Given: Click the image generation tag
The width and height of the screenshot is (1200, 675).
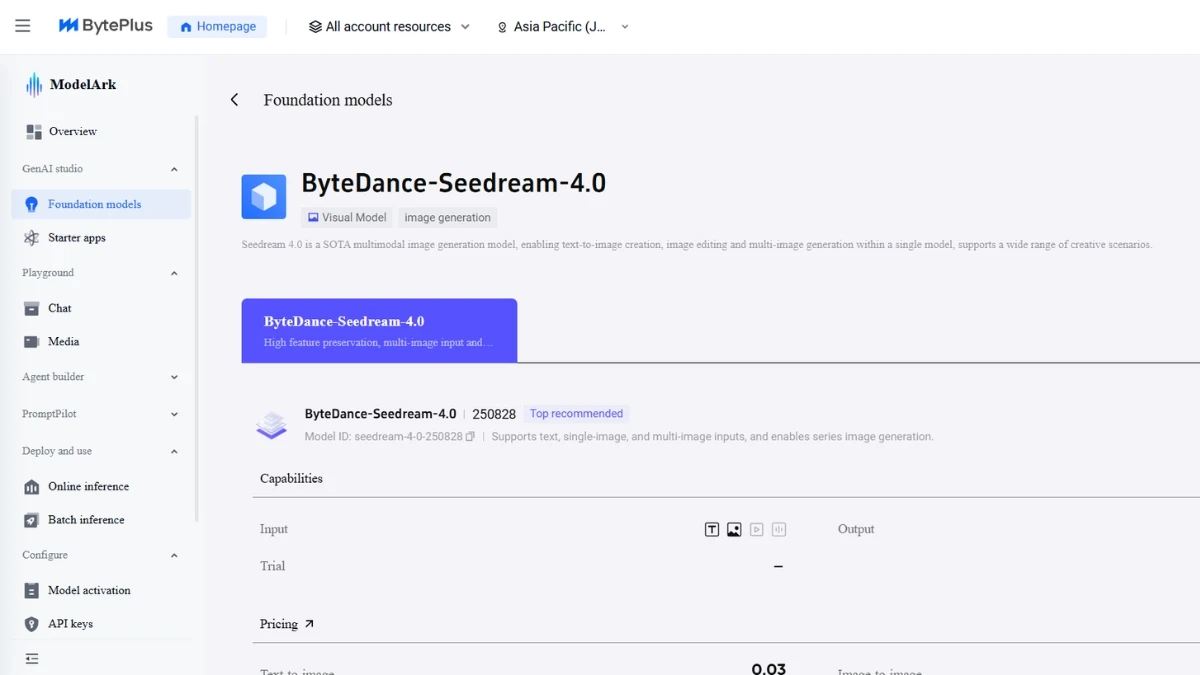Looking at the screenshot, I should click(447, 217).
